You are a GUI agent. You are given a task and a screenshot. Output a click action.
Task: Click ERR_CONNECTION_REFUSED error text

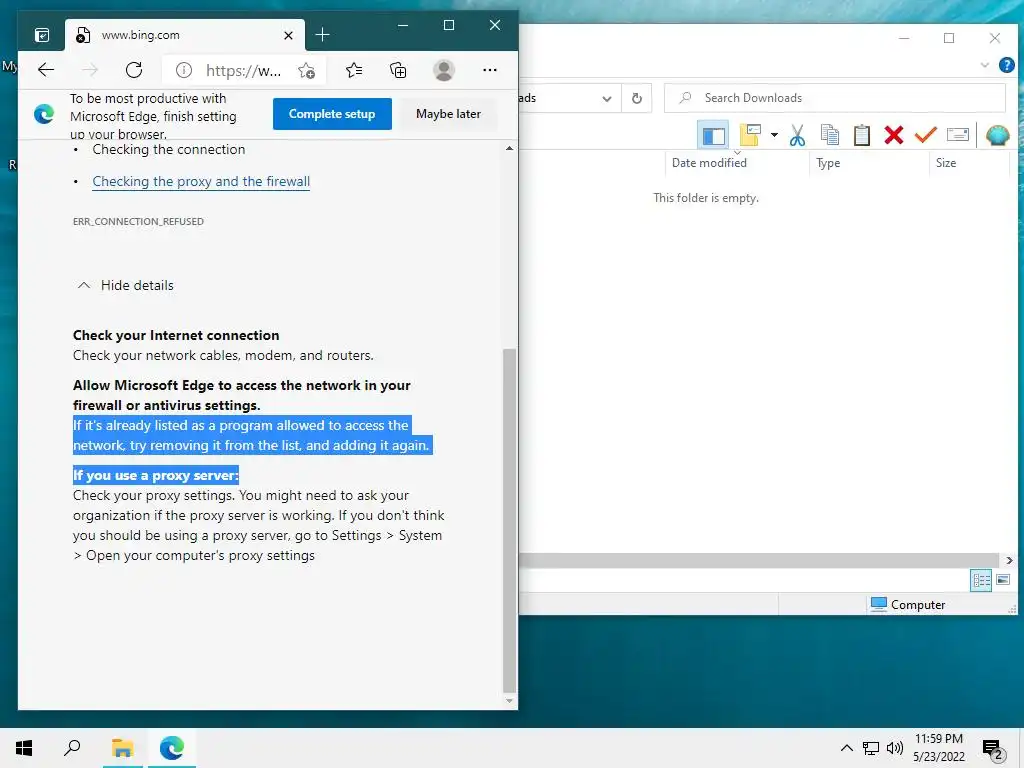click(138, 221)
